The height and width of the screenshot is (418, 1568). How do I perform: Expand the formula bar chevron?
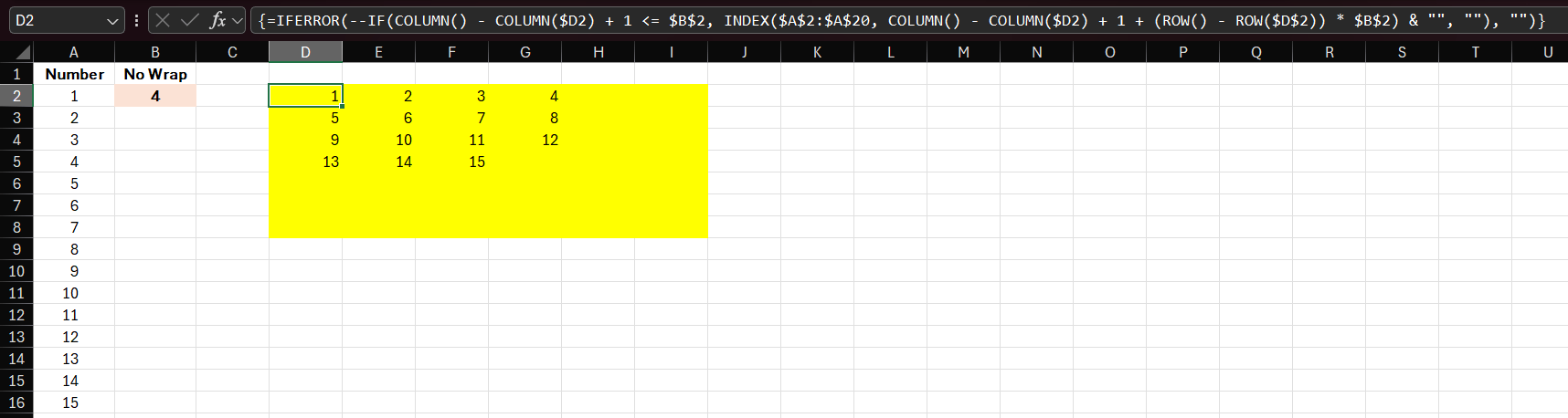point(238,20)
